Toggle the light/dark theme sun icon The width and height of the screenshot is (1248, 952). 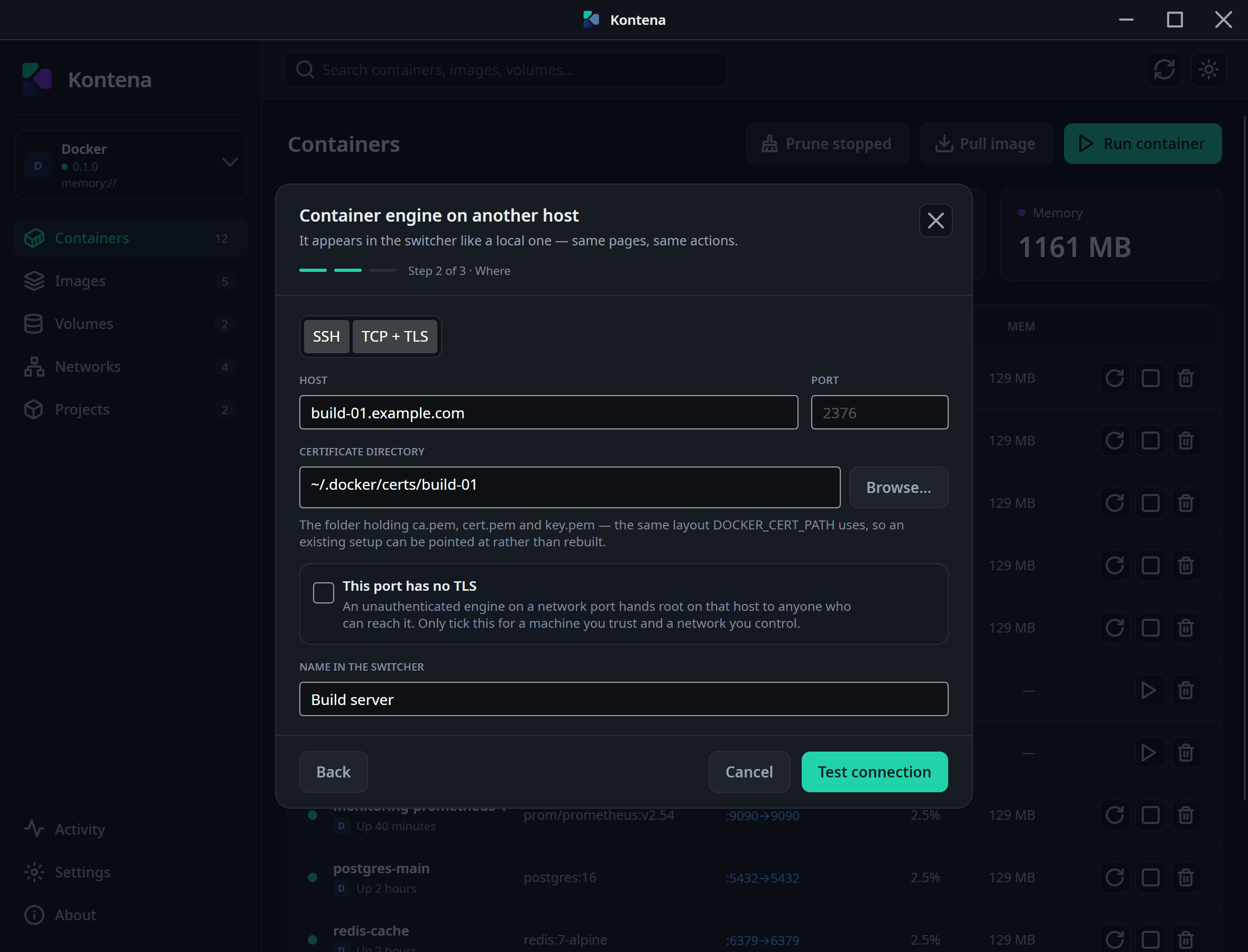pyautogui.click(x=1209, y=70)
